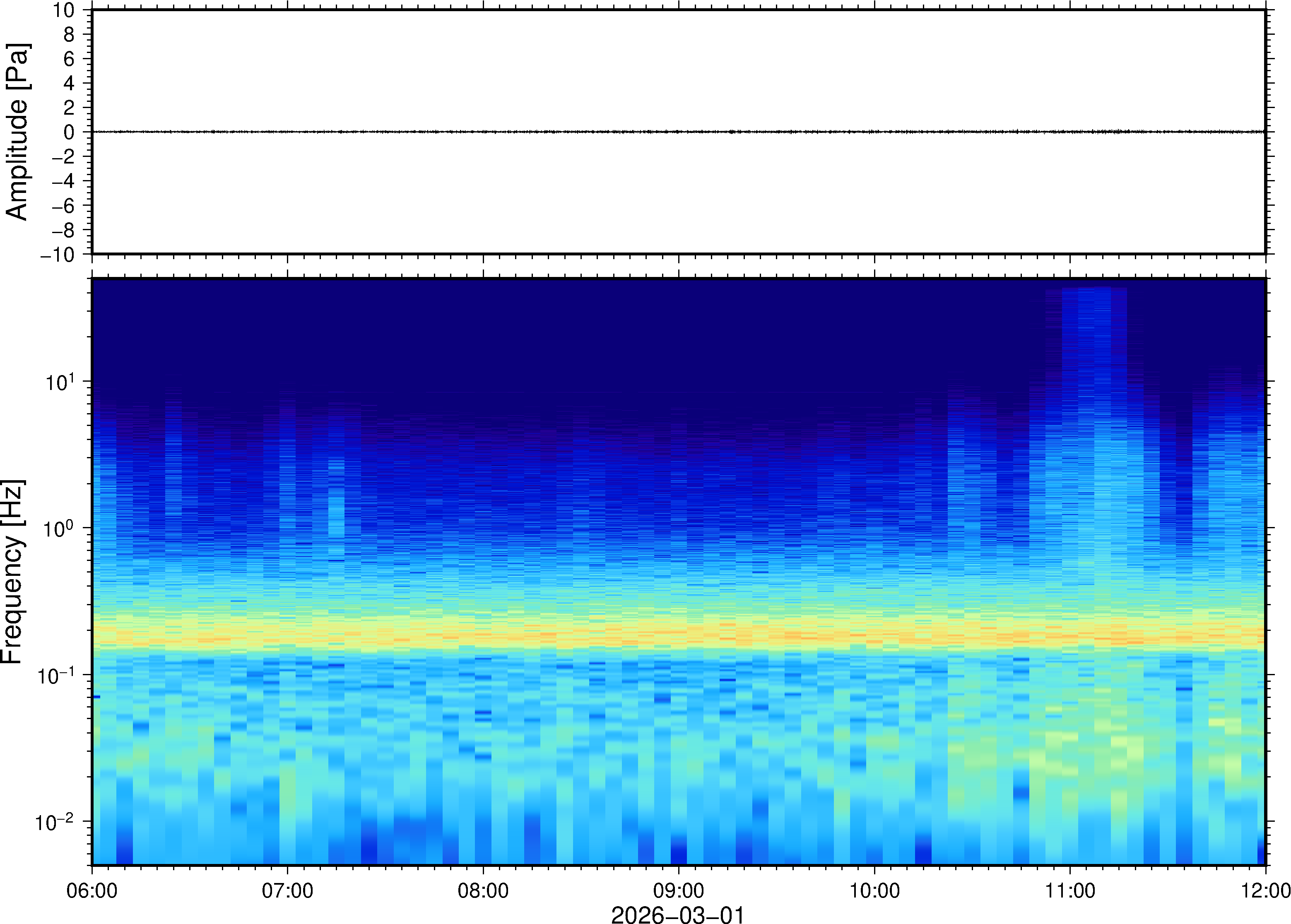Click the -10 amplitude tick label
This screenshot has height=924, width=1291.
click(57, 254)
